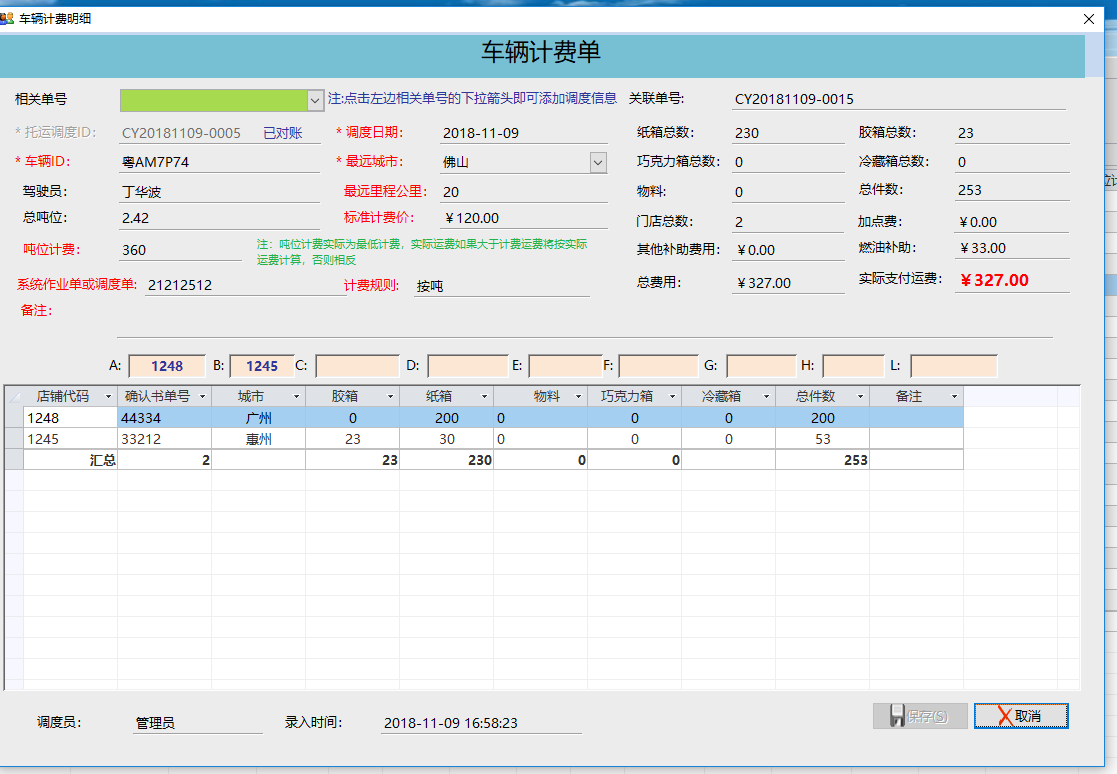This screenshot has width=1117, height=774.
Task: Click the empty L input field
Action: pyautogui.click(x=953, y=366)
